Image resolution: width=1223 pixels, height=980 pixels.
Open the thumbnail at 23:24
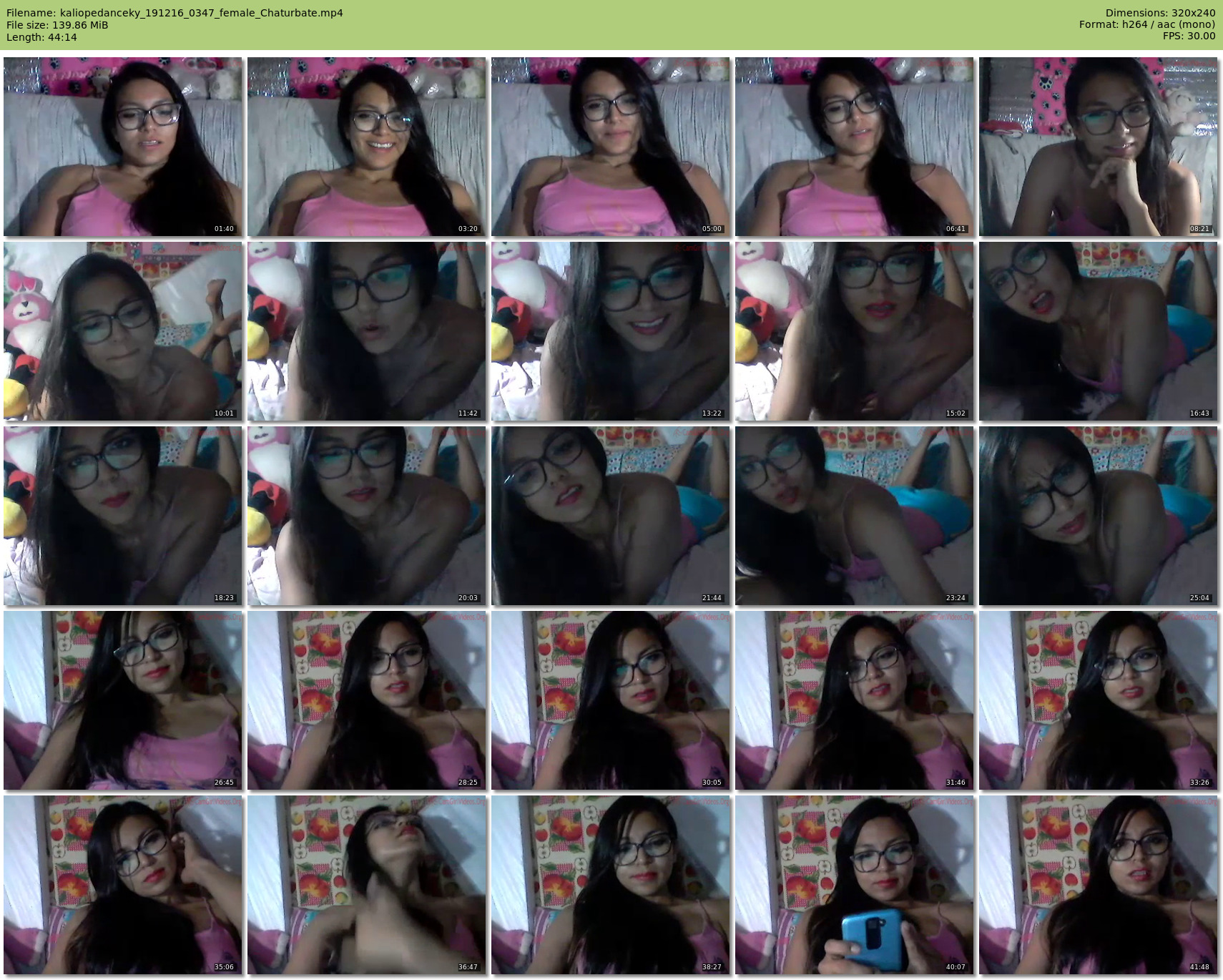click(x=855, y=516)
